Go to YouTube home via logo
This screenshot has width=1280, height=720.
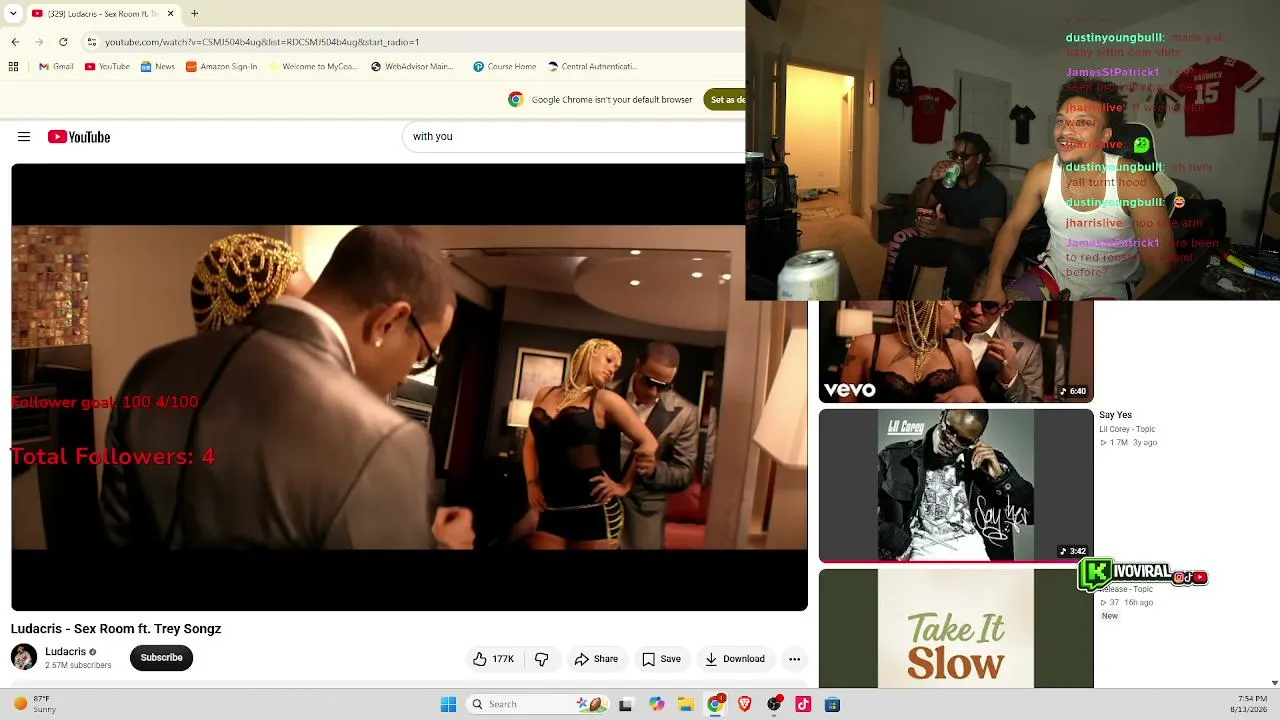pos(79,137)
